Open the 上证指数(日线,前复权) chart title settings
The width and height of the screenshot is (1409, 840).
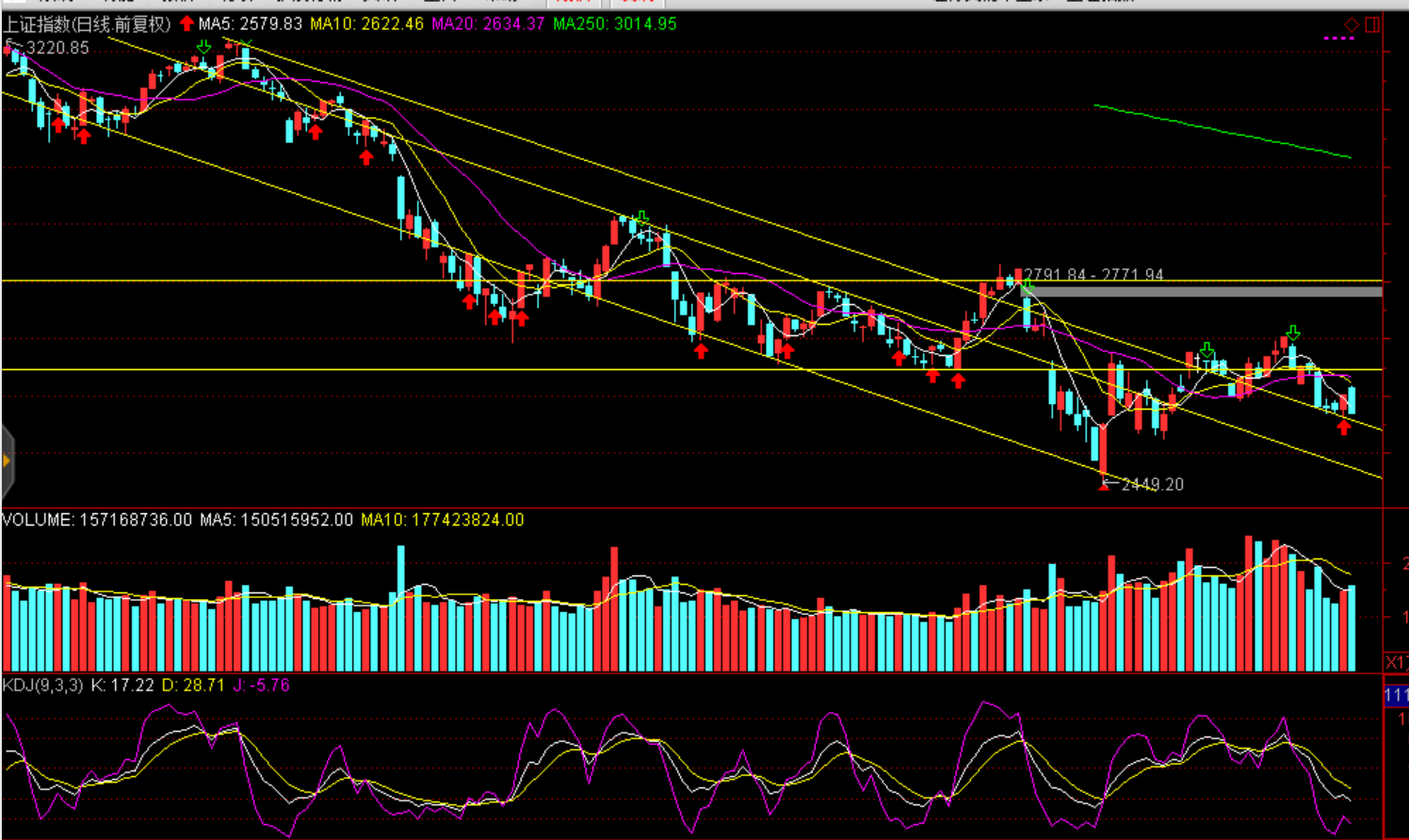click(87, 24)
